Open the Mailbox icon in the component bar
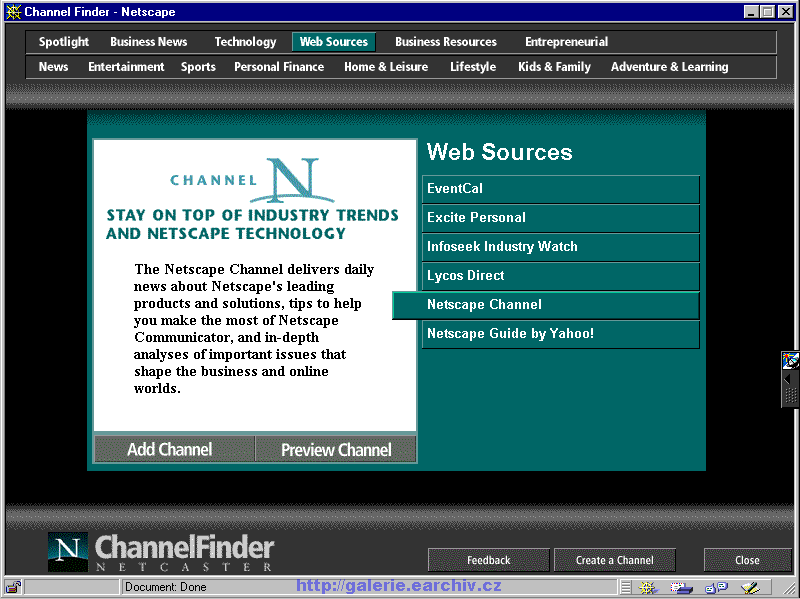Screen dimensions: 800x599 coord(681,588)
